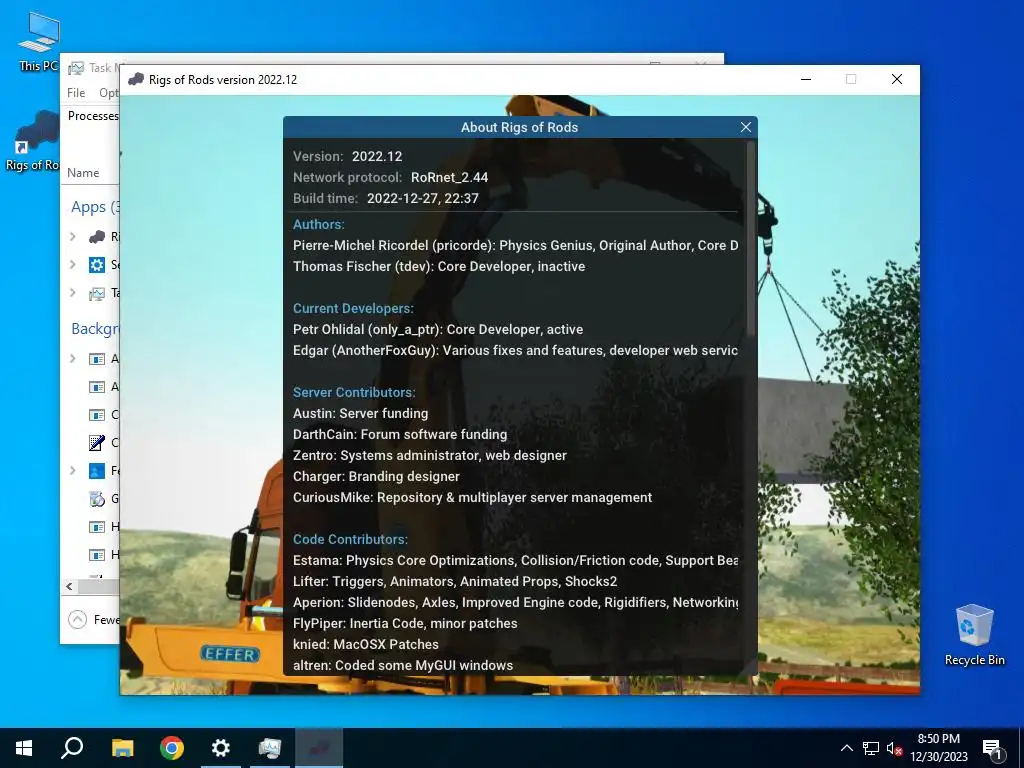
Task: Click Current Developers heading
Action: click(353, 308)
